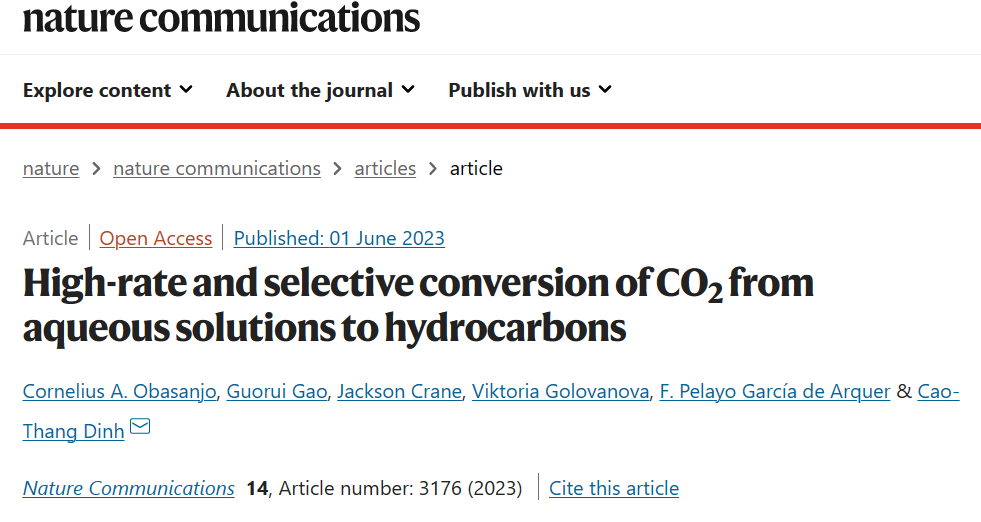The height and width of the screenshot is (522, 981).
Task: Expand the Publish with us menu
Action: coord(530,90)
